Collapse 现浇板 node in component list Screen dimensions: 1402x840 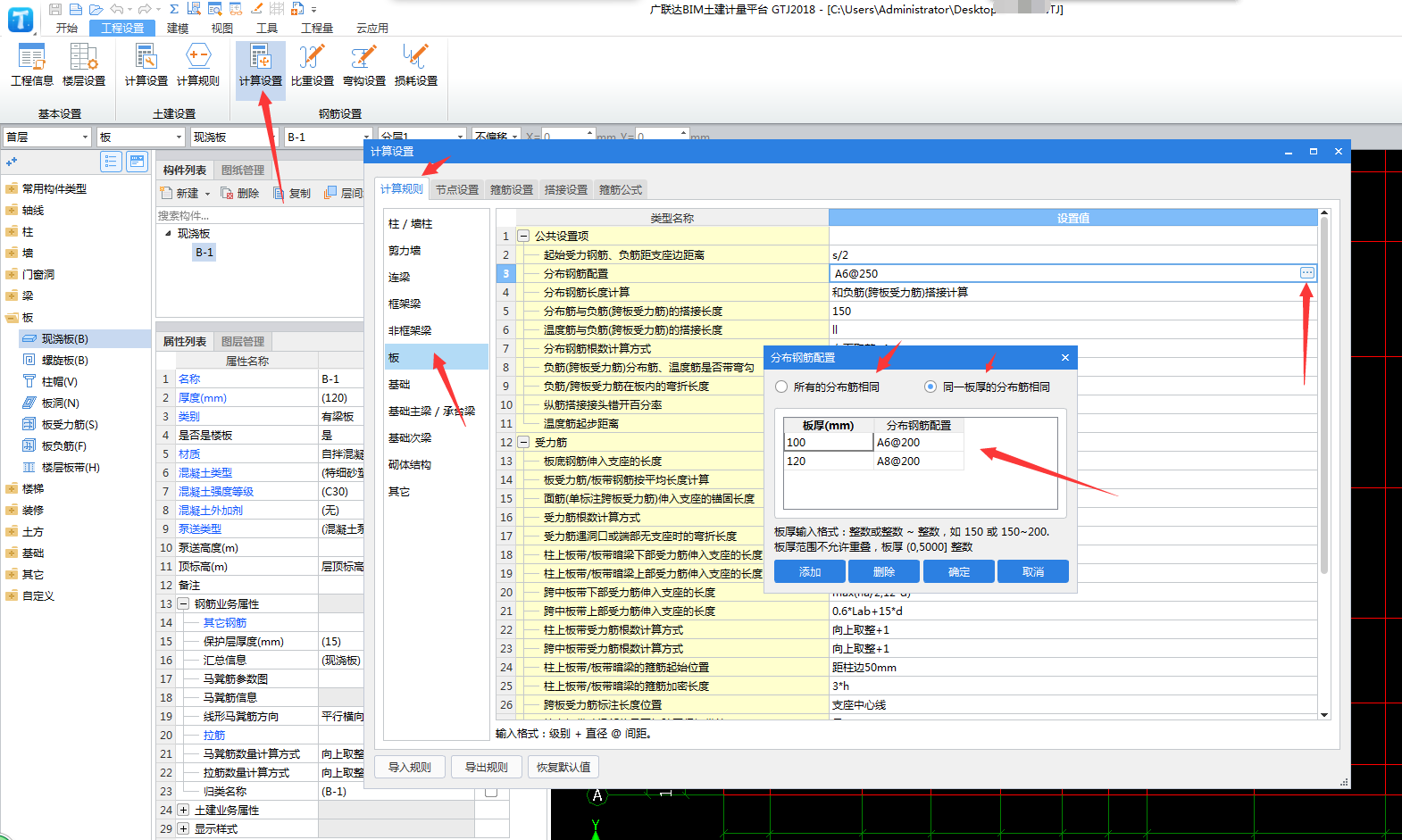(x=168, y=233)
